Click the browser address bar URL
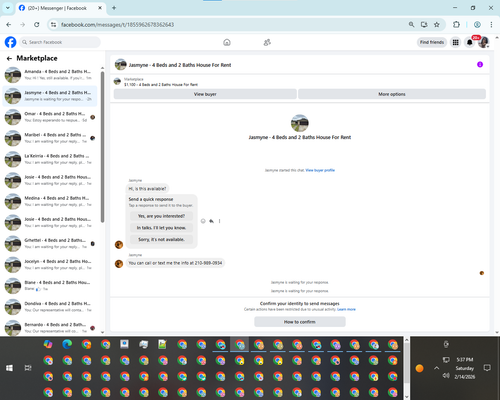This screenshot has width=500, height=400. [117, 25]
